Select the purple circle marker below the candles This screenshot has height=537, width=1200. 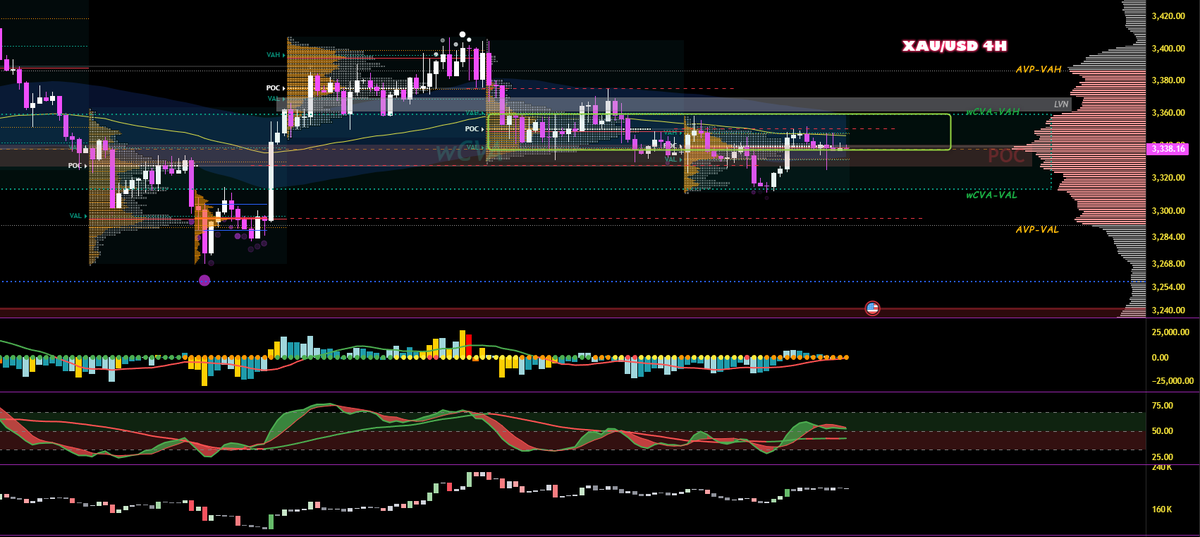pyautogui.click(x=205, y=282)
